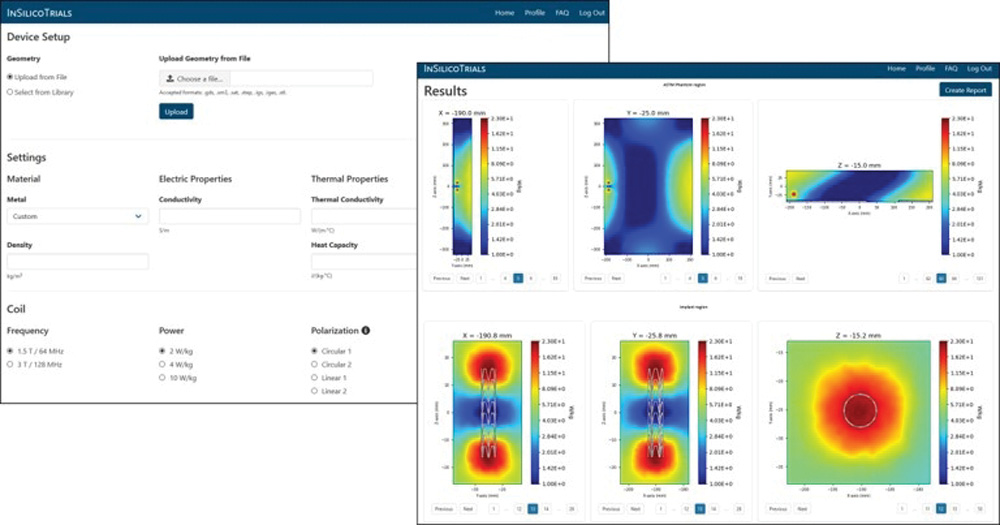Click Log Out in Device Setup navbar
This screenshot has width=1000, height=525.
(x=592, y=13)
